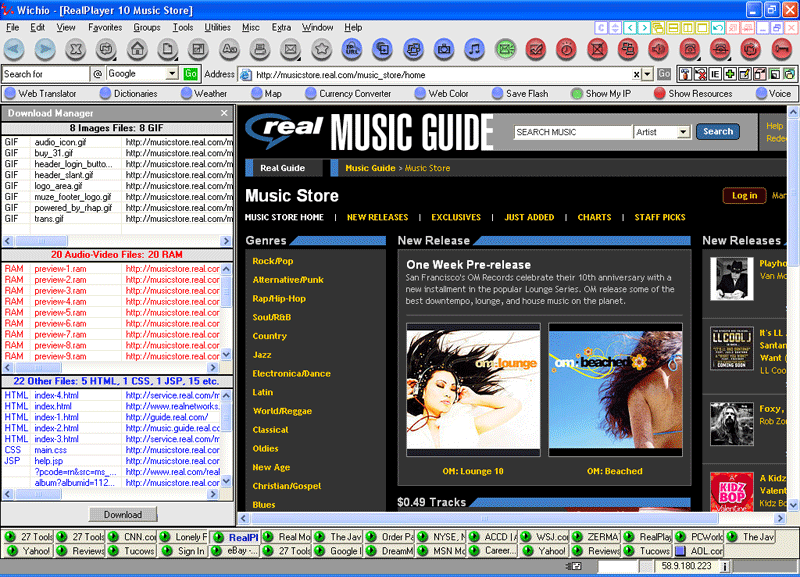Open the Google search engine dropdown
Viewport: 800px width, 577px height.
(172, 74)
